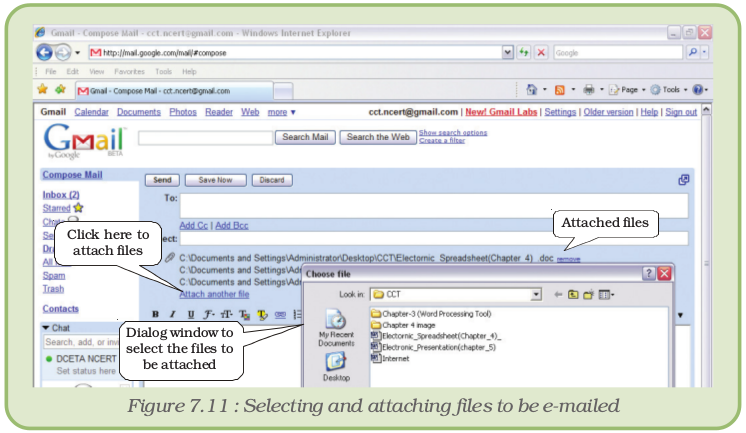The width and height of the screenshot is (746, 433).
Task: Click the red Stop loading icon
Action: 541,52
